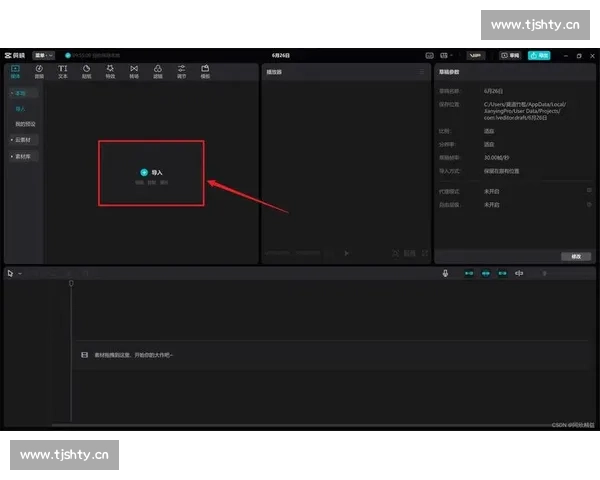The width and height of the screenshot is (600, 480).
Task: Click the draft name value 6月26日
Action: point(493,91)
